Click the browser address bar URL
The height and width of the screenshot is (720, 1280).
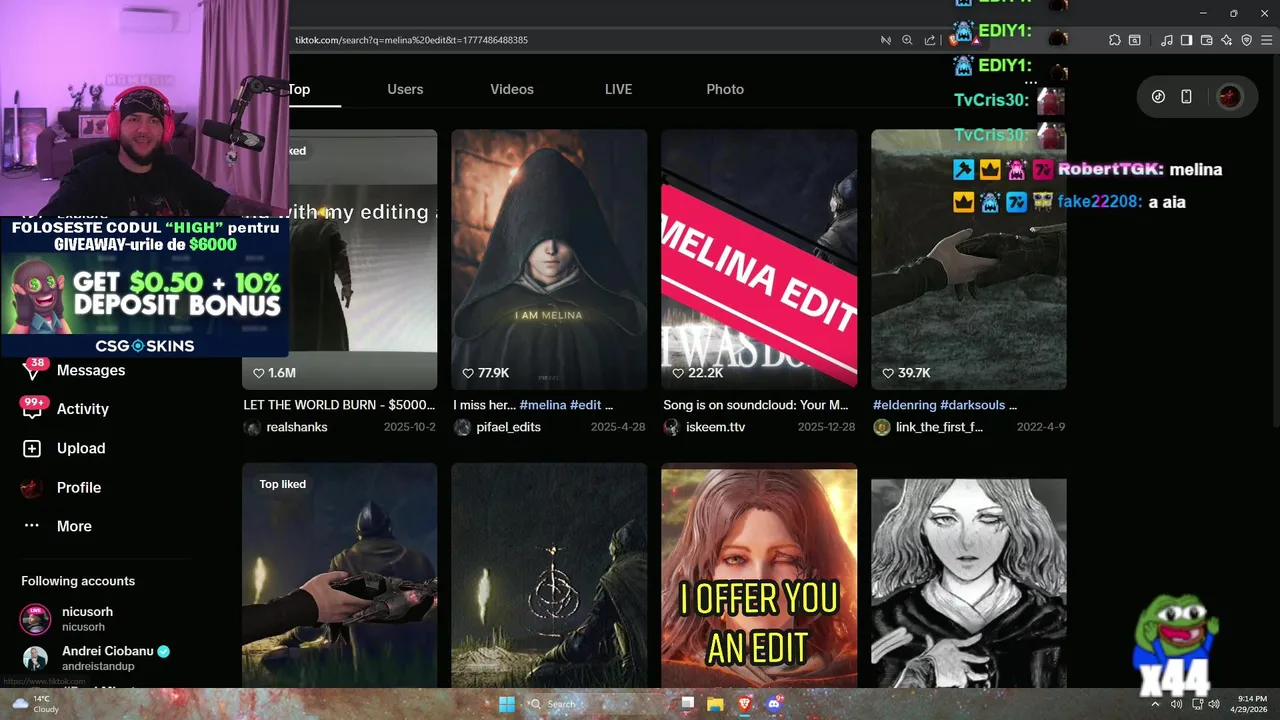pos(411,40)
